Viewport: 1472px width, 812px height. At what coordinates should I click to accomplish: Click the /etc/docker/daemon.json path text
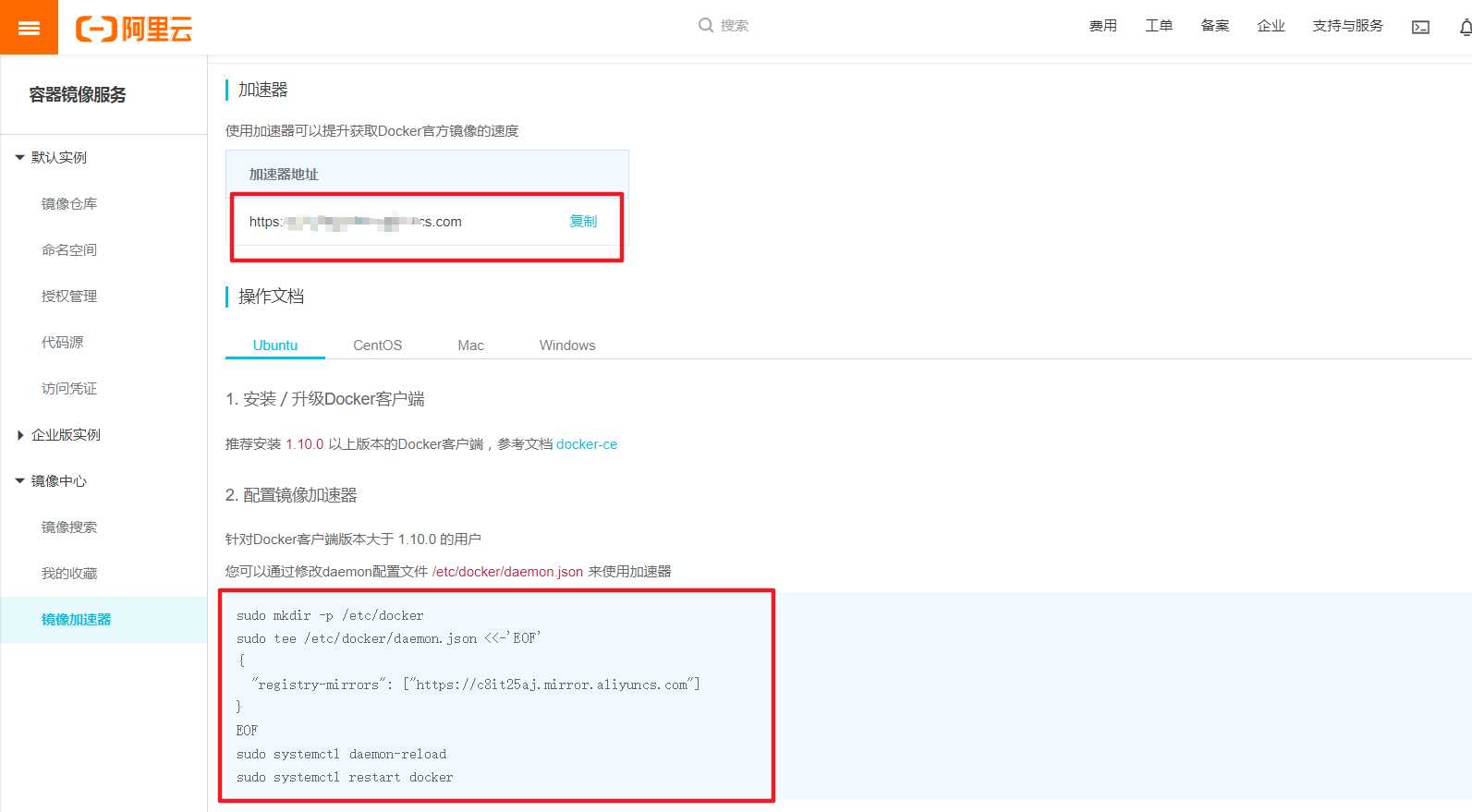click(507, 571)
